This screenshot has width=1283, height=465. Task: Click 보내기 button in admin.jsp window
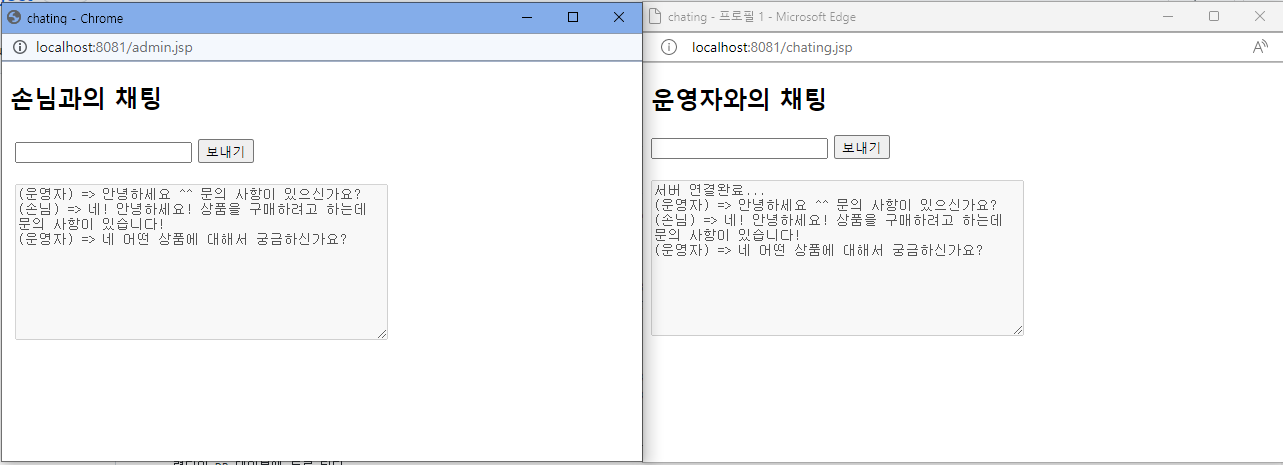pos(226,152)
